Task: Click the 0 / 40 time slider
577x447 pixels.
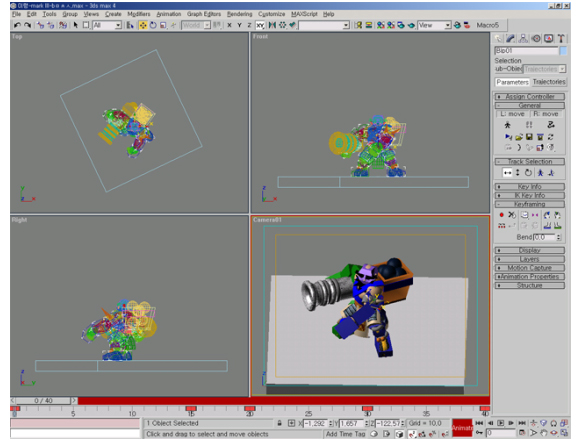Action: tap(43, 400)
